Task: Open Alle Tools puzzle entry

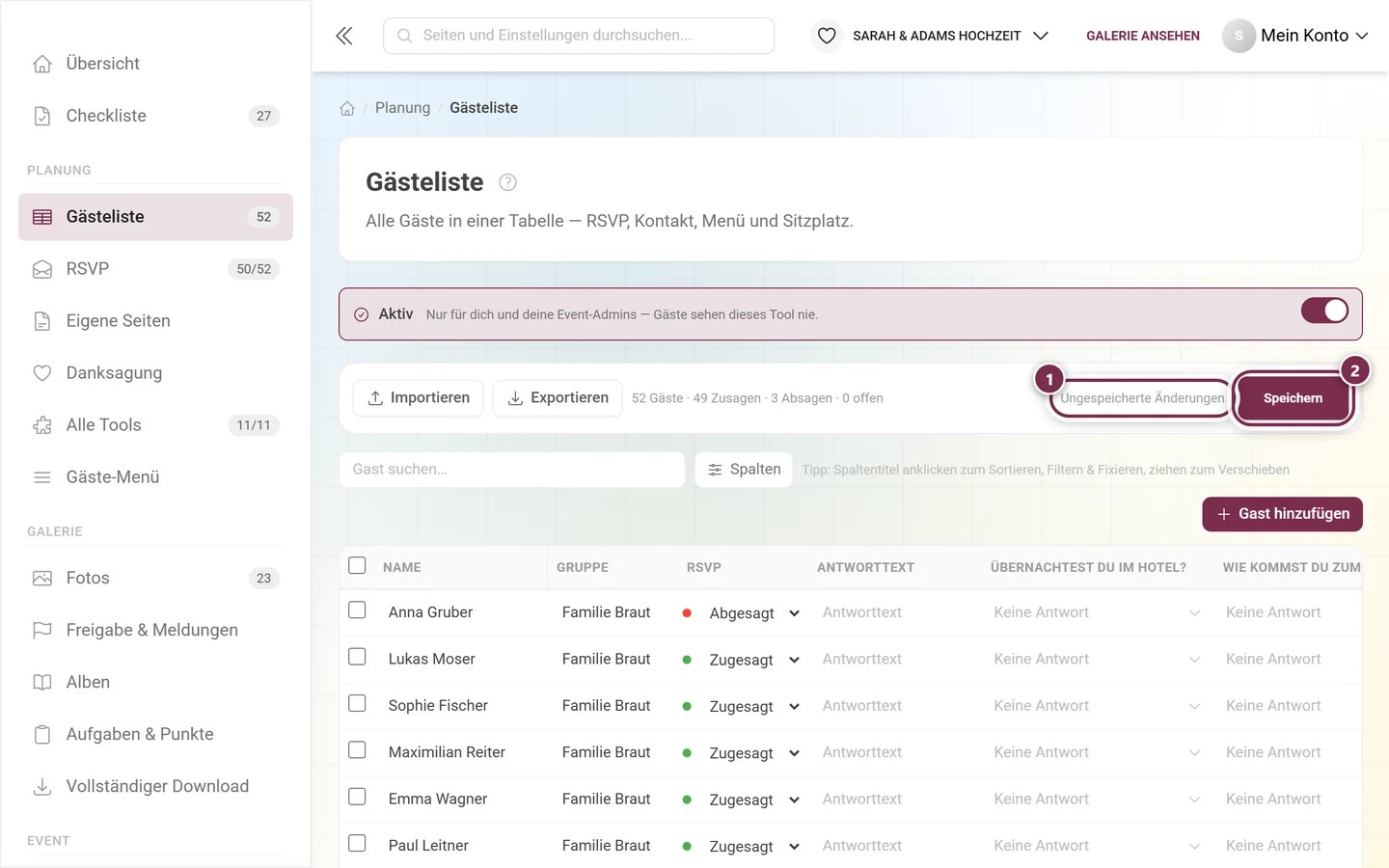Action: [155, 424]
